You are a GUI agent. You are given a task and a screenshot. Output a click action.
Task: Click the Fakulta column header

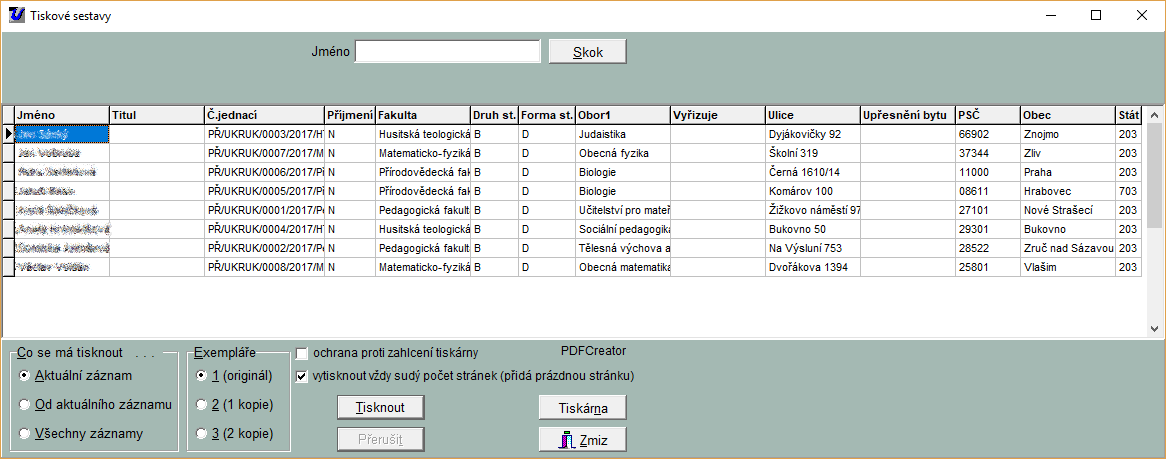(x=422, y=115)
